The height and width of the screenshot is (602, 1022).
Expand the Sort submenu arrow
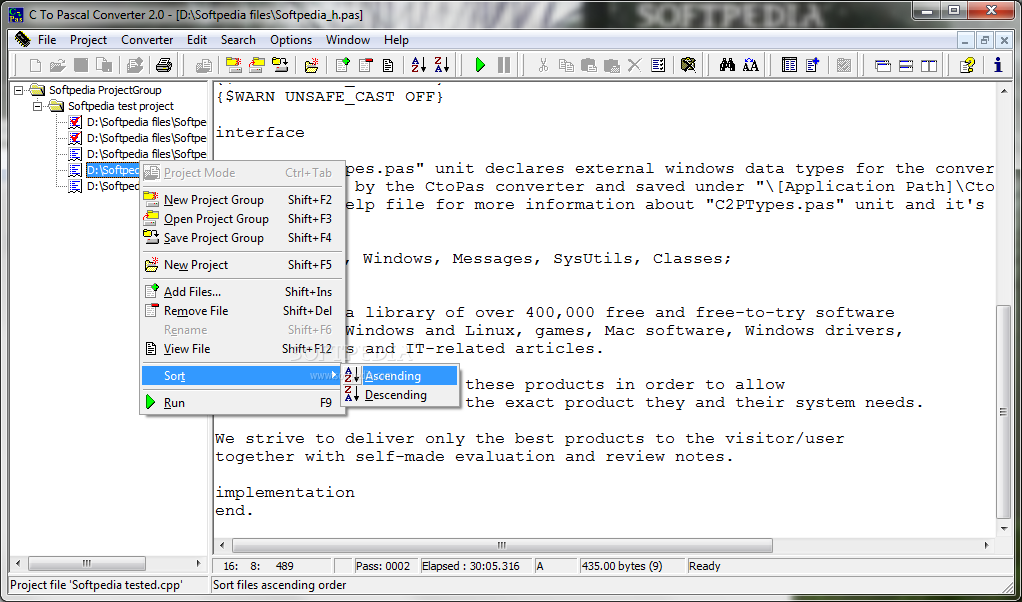tap(334, 375)
